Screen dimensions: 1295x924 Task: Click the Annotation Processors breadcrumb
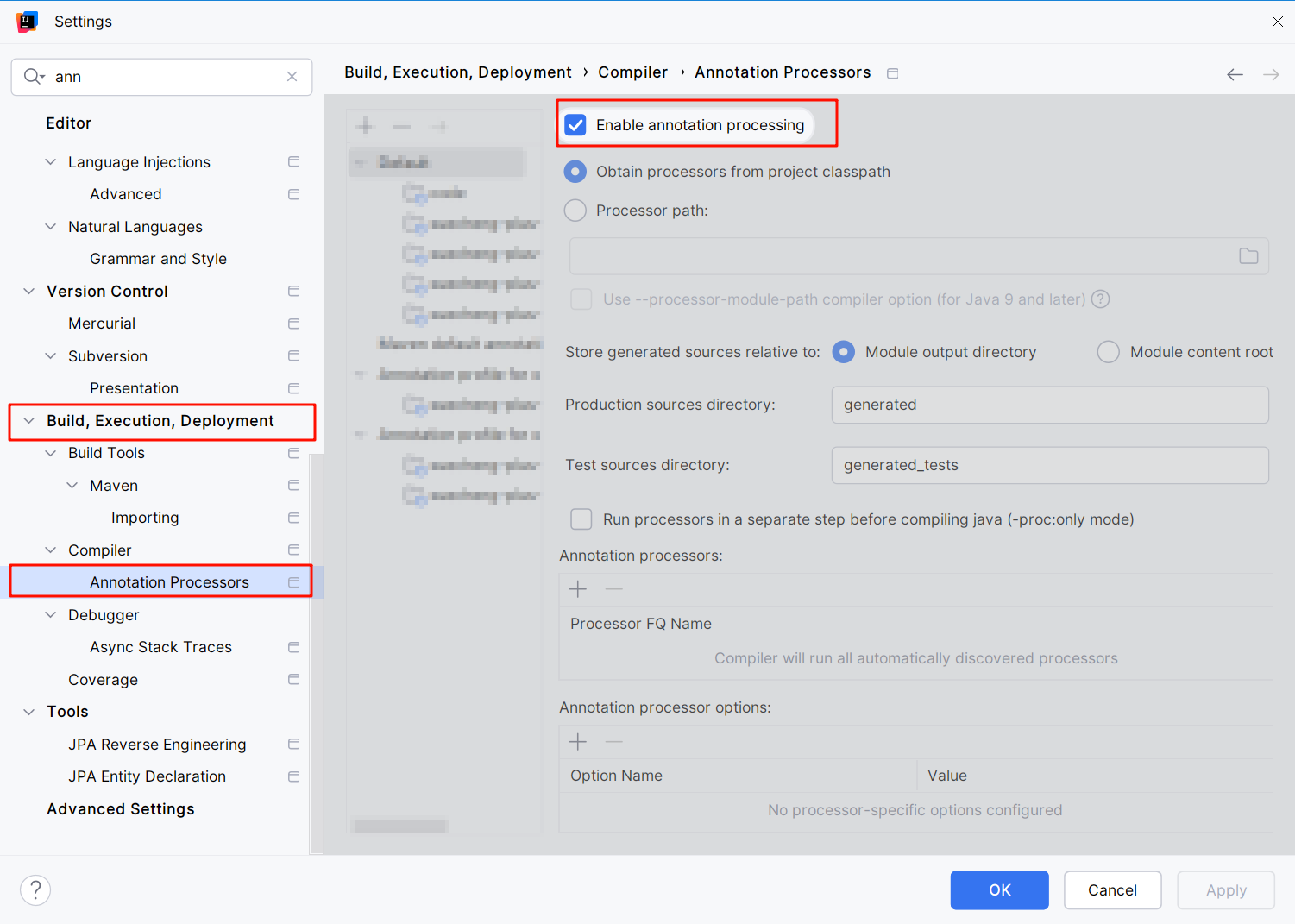pos(783,72)
